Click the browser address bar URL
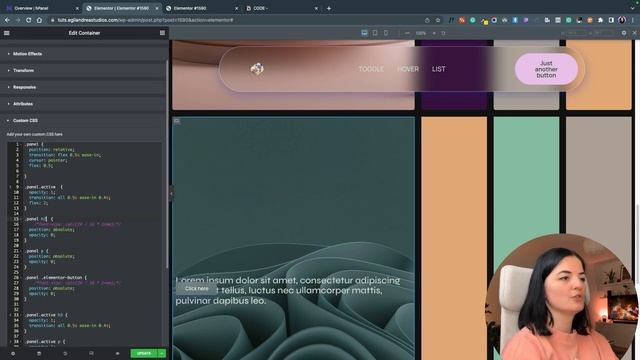The width and height of the screenshot is (640, 360). (x=145, y=20)
